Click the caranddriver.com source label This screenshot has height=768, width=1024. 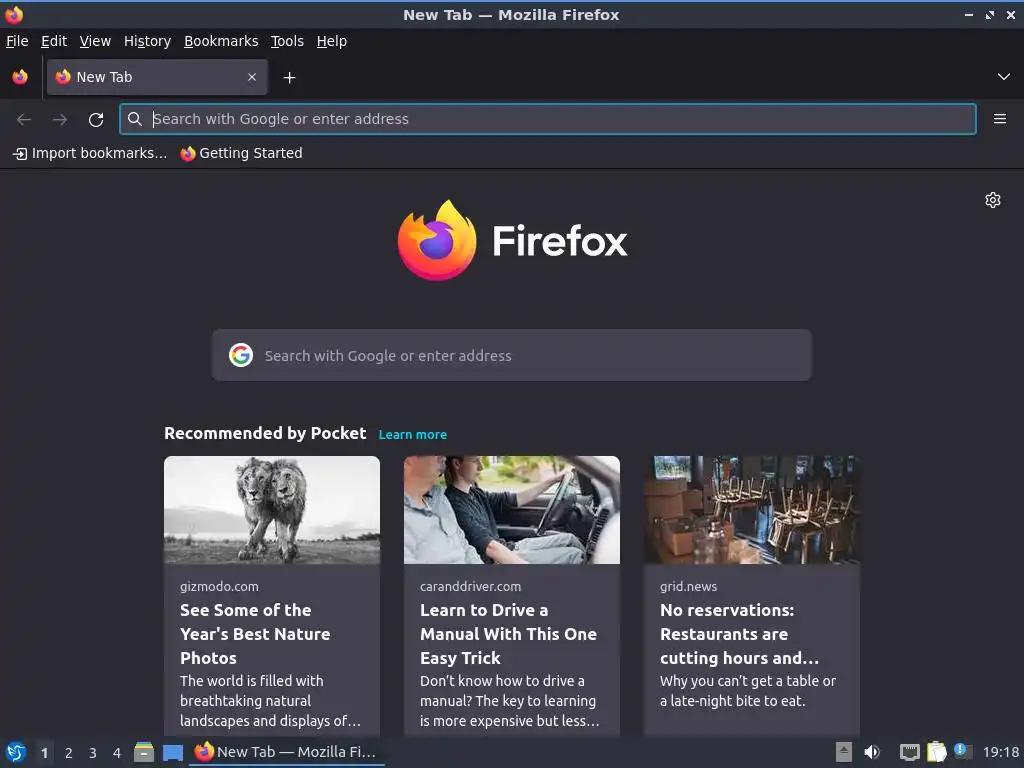click(470, 586)
